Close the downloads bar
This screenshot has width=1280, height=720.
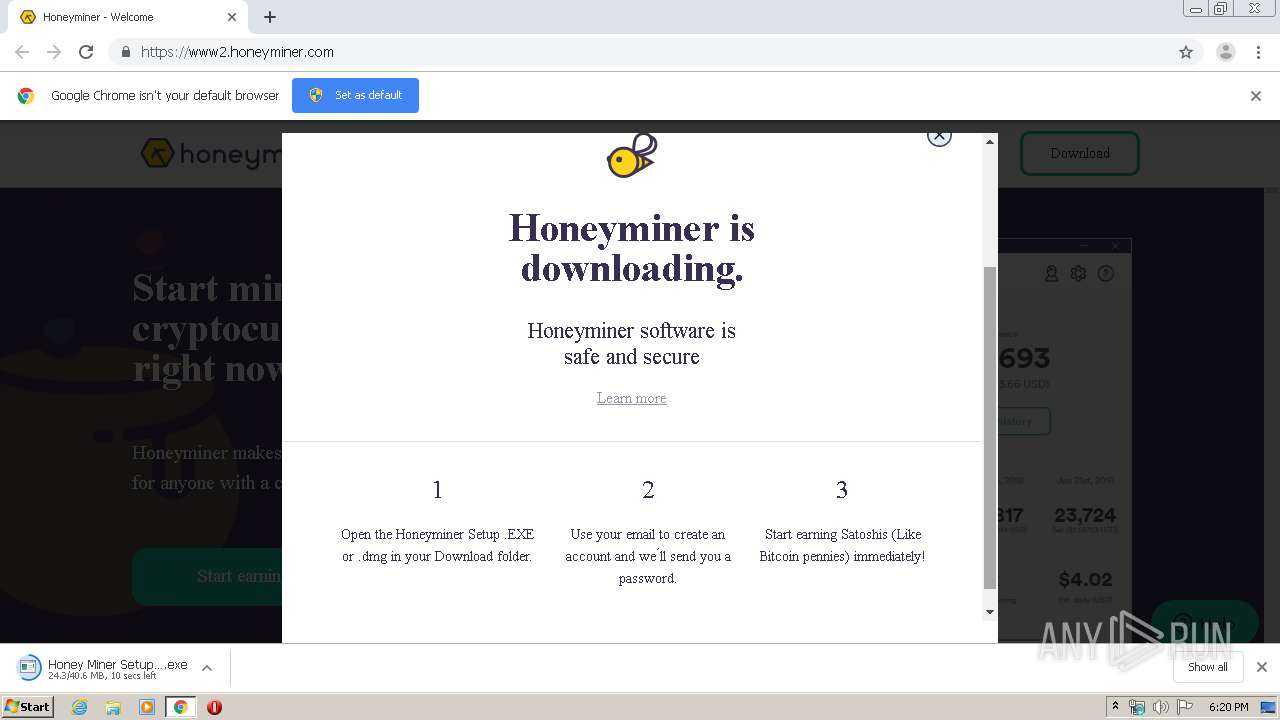[x=1262, y=667]
